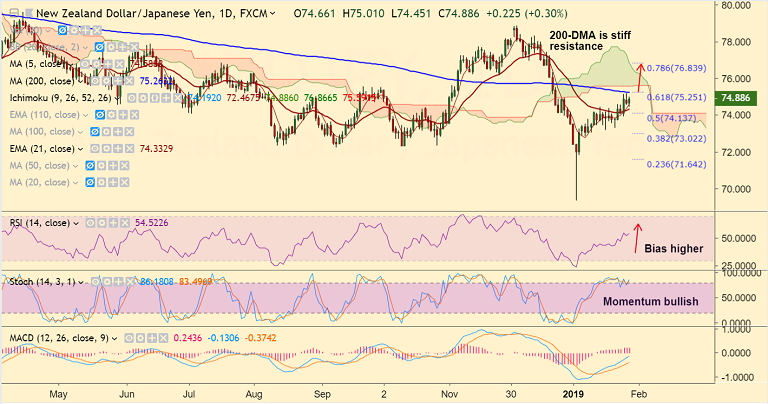Open settings gear for MA (5, close)

click(97, 64)
